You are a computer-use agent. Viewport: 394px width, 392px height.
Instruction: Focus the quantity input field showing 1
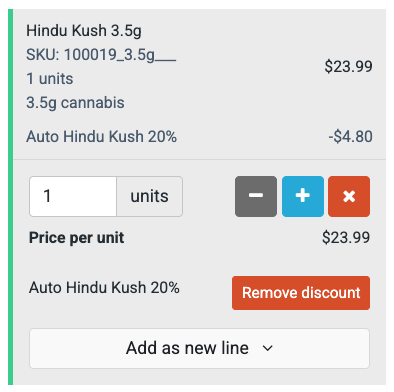tap(73, 197)
